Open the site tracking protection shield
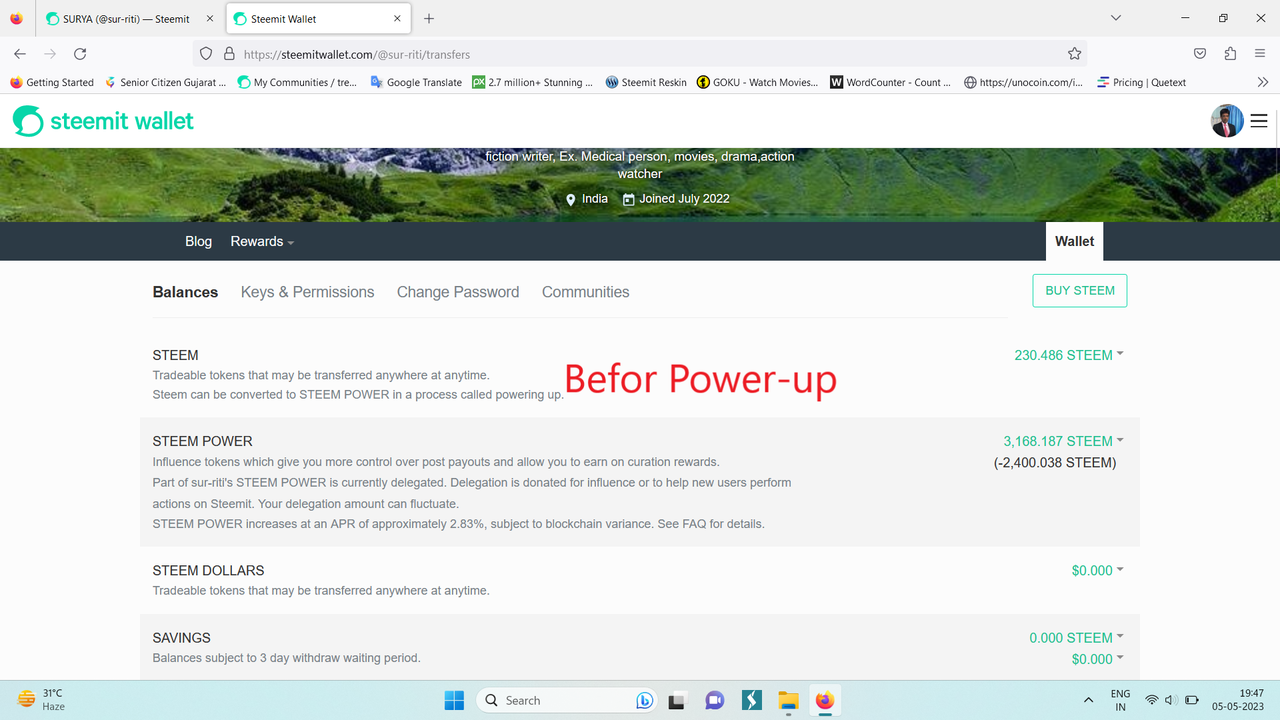The height and width of the screenshot is (720, 1280). pyautogui.click(x=206, y=54)
